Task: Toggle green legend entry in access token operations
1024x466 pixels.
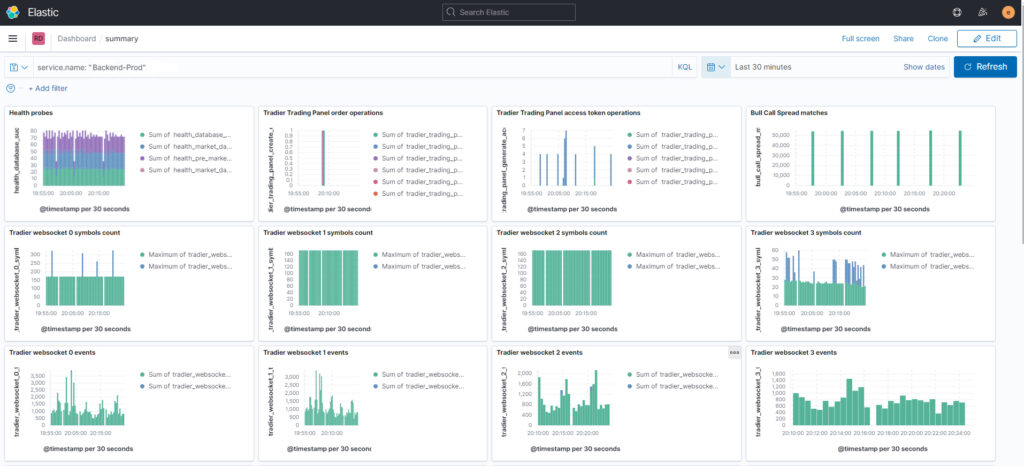Action: click(673, 134)
